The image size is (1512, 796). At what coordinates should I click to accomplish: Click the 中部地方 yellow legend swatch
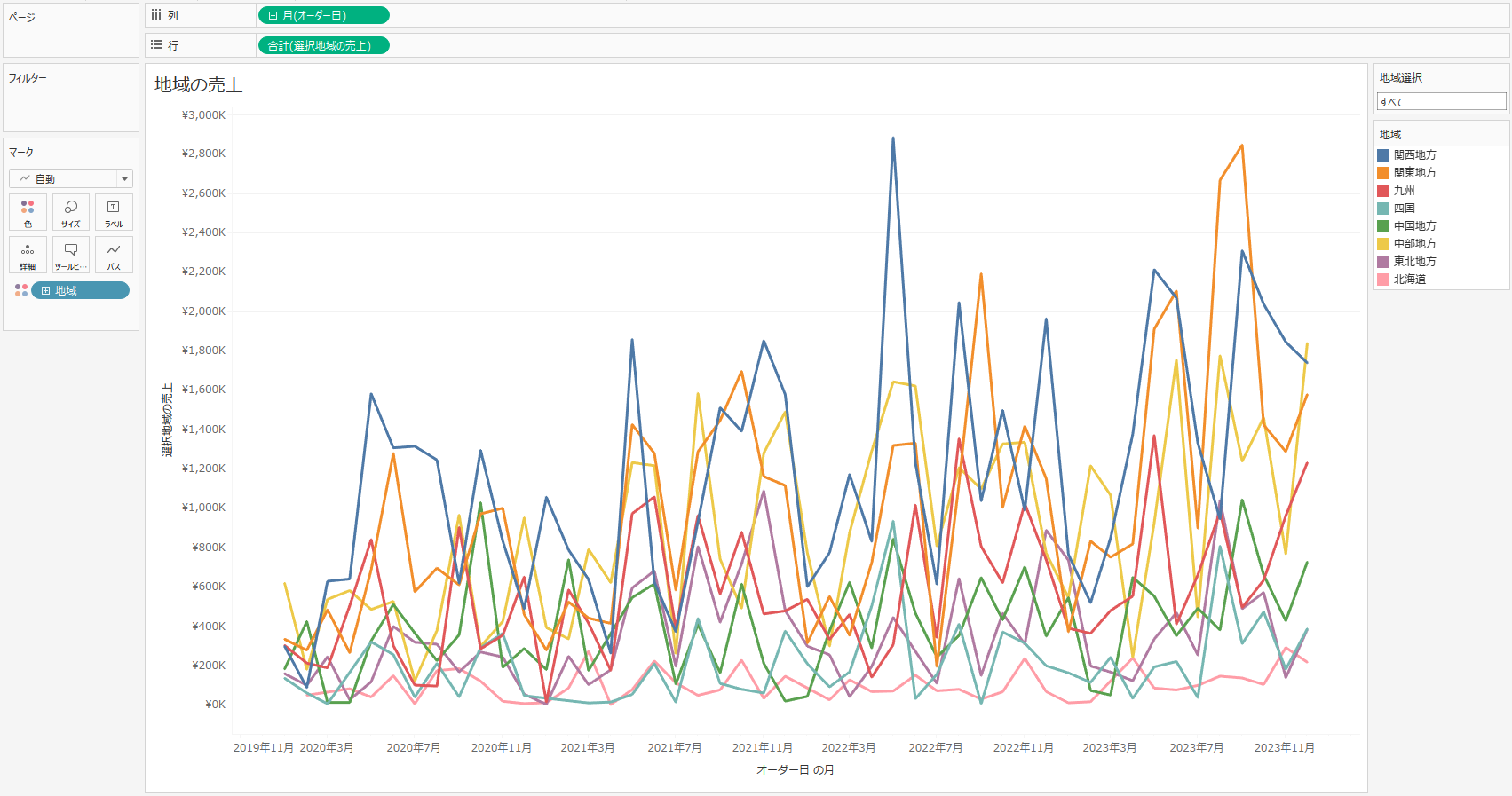[1383, 244]
